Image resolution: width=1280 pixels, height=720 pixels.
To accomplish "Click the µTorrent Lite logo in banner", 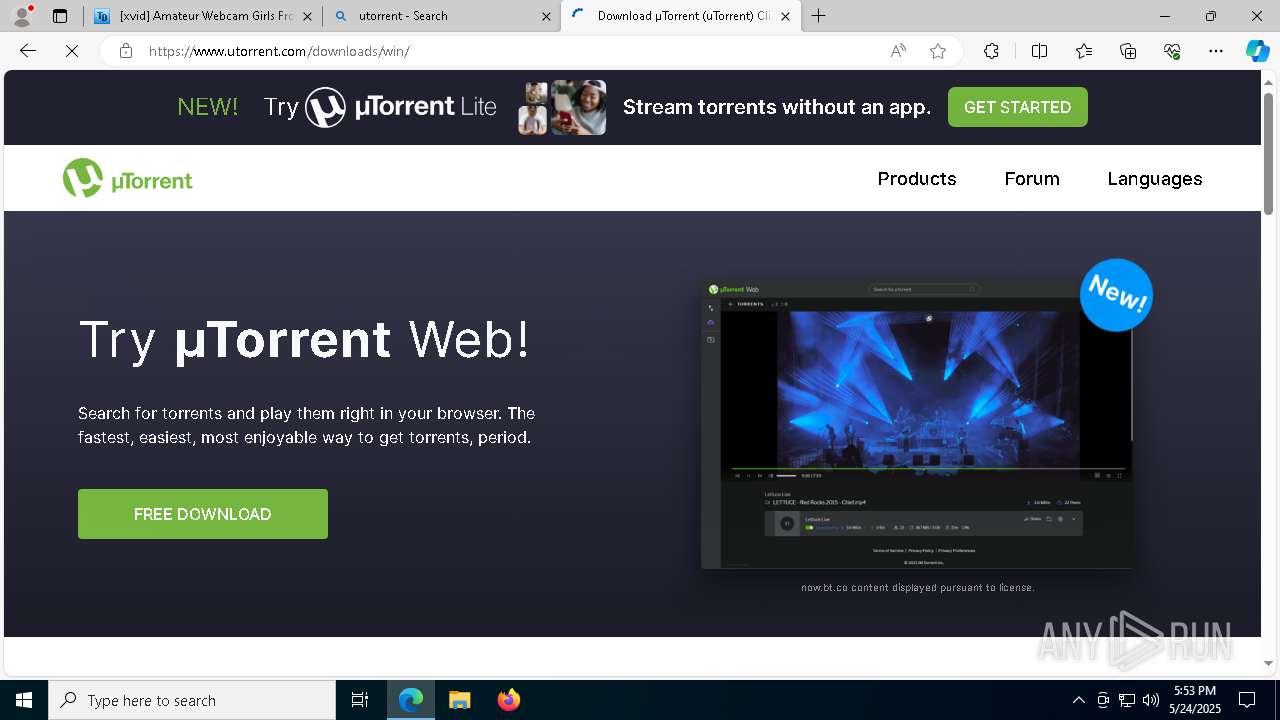I will [x=401, y=107].
